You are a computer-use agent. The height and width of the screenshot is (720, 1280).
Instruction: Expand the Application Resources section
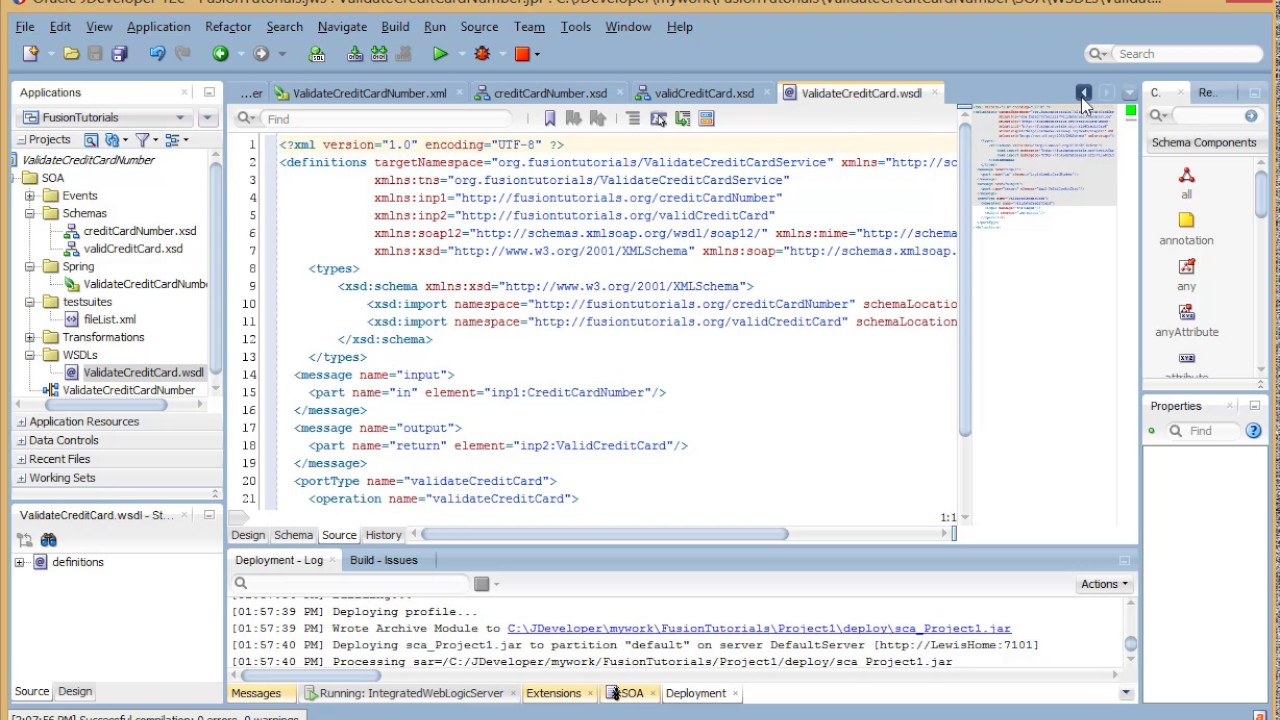[21, 422]
